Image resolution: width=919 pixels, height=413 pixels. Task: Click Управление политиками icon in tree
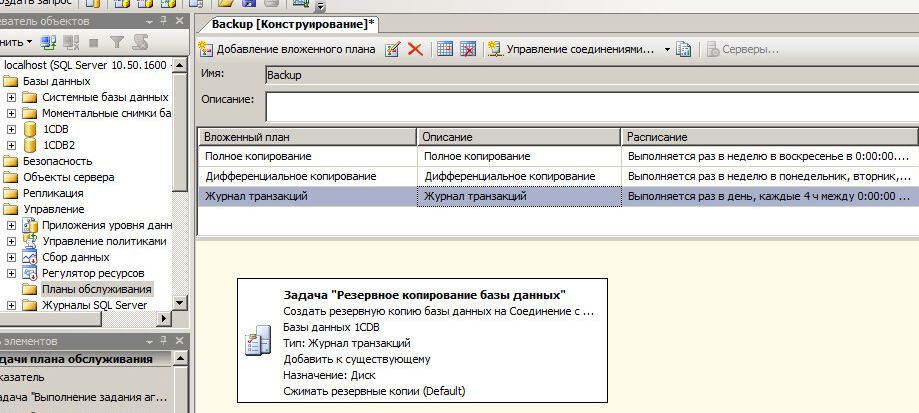[x=29, y=241]
